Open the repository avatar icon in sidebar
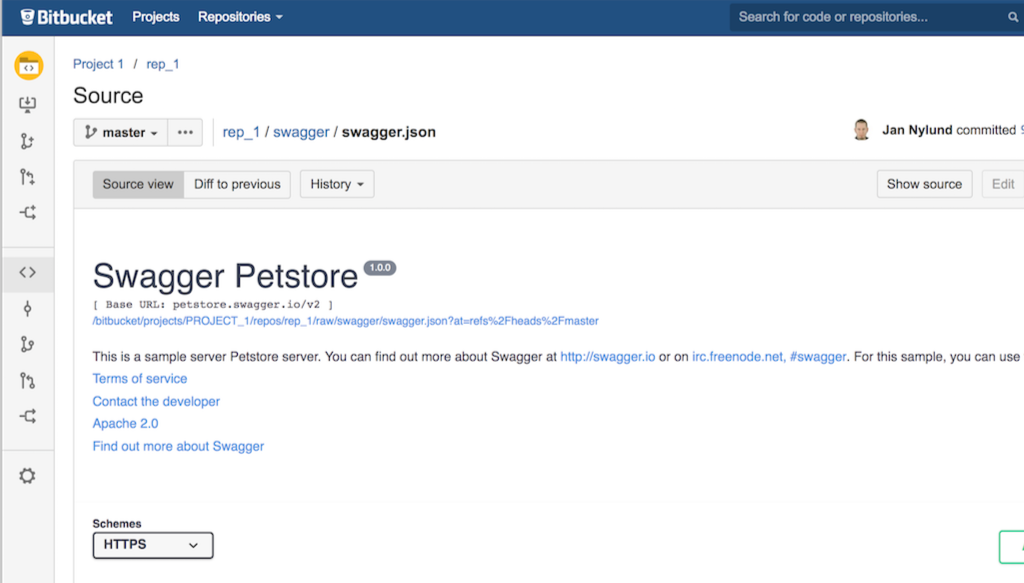Viewport: 1024px width, 583px height. (28, 67)
